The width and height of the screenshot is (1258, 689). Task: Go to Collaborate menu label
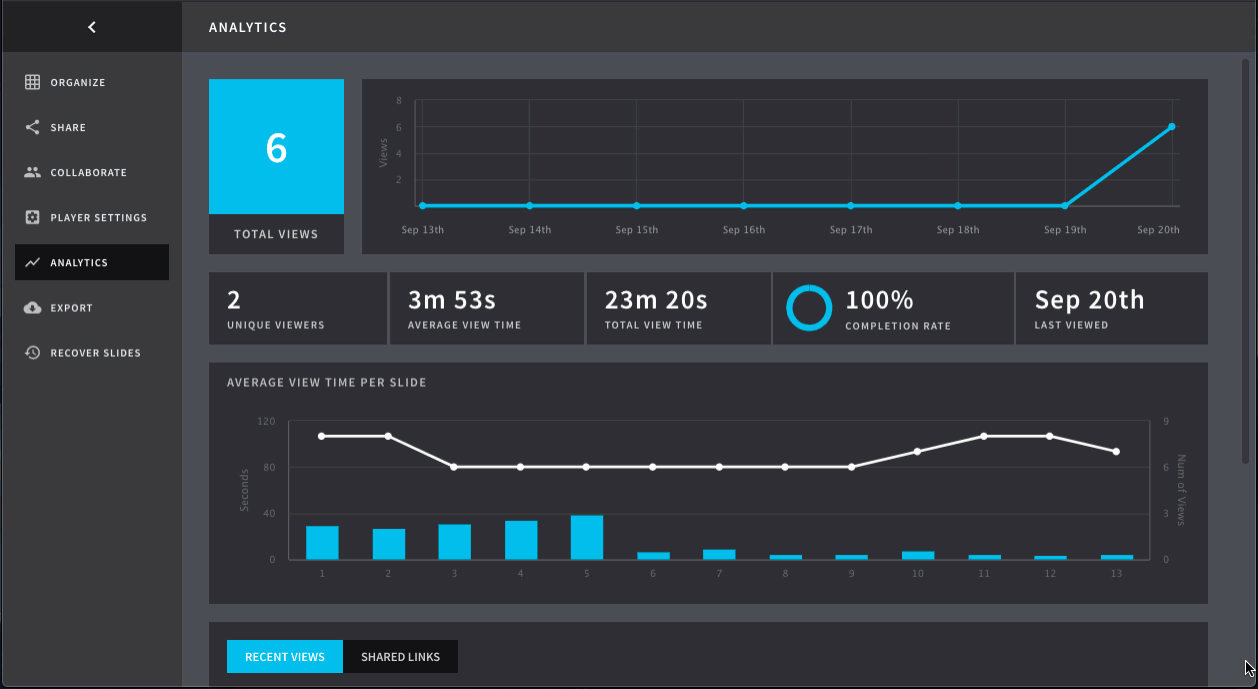(x=89, y=173)
